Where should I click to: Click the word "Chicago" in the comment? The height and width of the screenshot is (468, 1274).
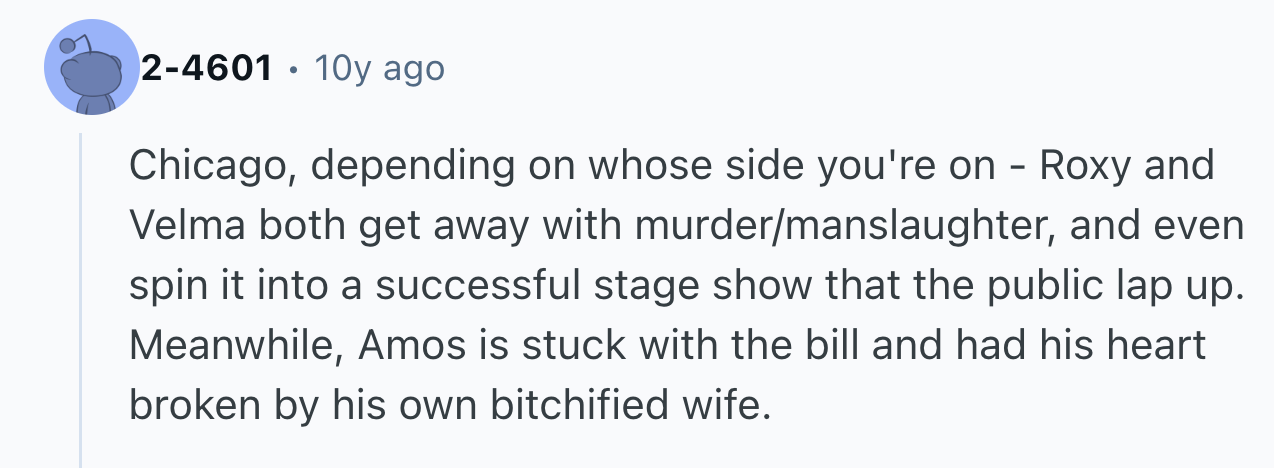(204, 166)
